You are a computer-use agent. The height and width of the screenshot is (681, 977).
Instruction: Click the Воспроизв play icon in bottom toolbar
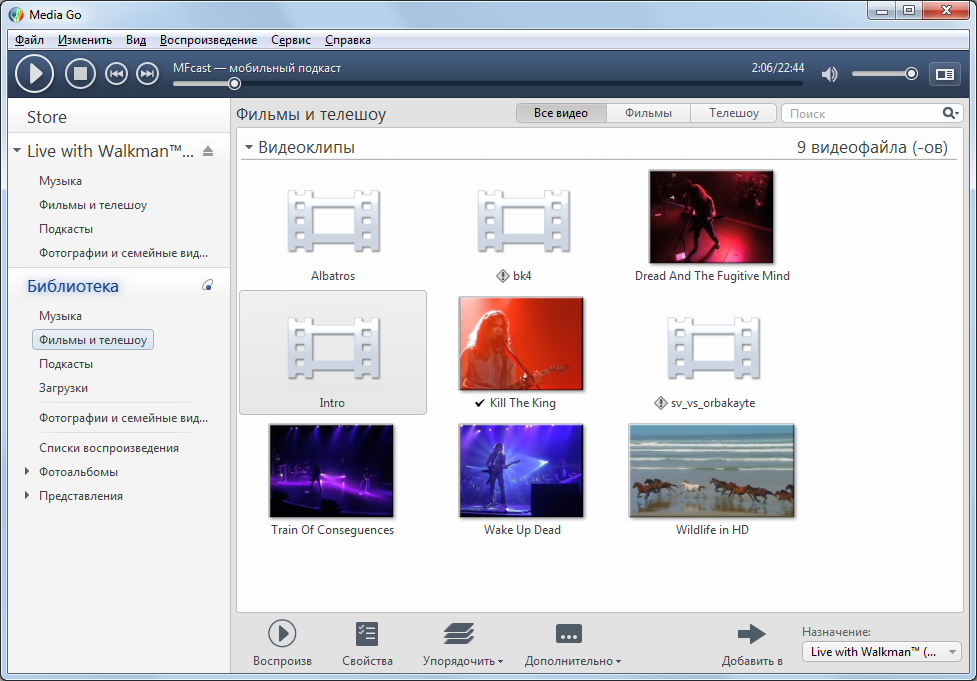pos(282,634)
